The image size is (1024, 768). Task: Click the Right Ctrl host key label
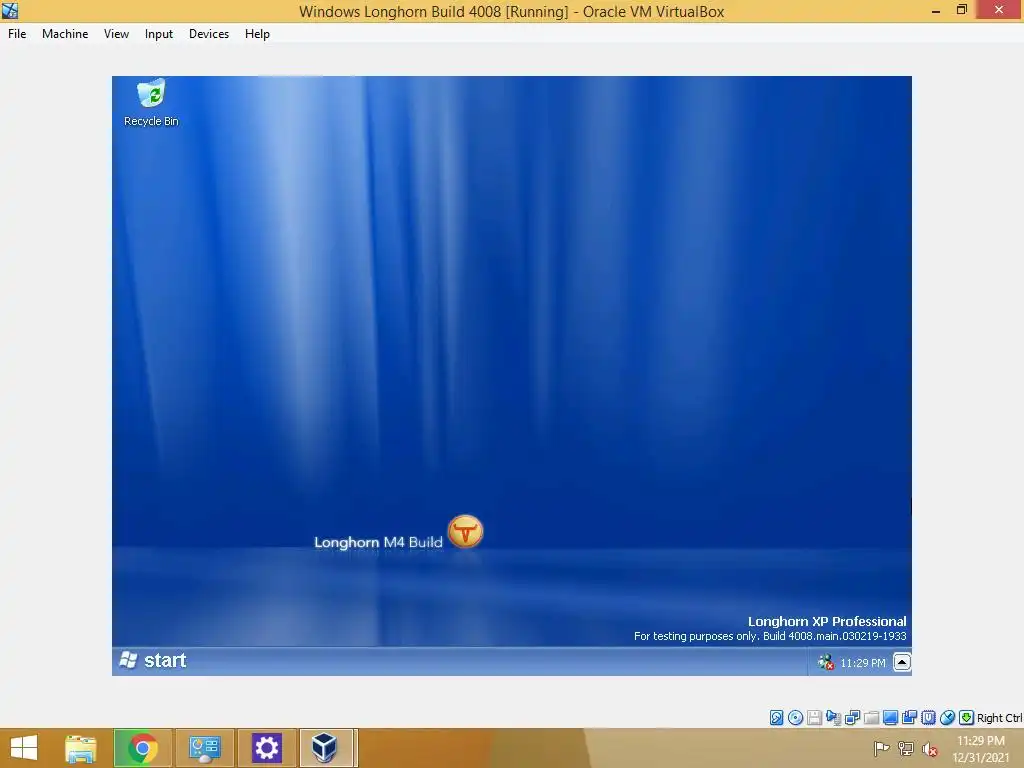tap(999, 718)
